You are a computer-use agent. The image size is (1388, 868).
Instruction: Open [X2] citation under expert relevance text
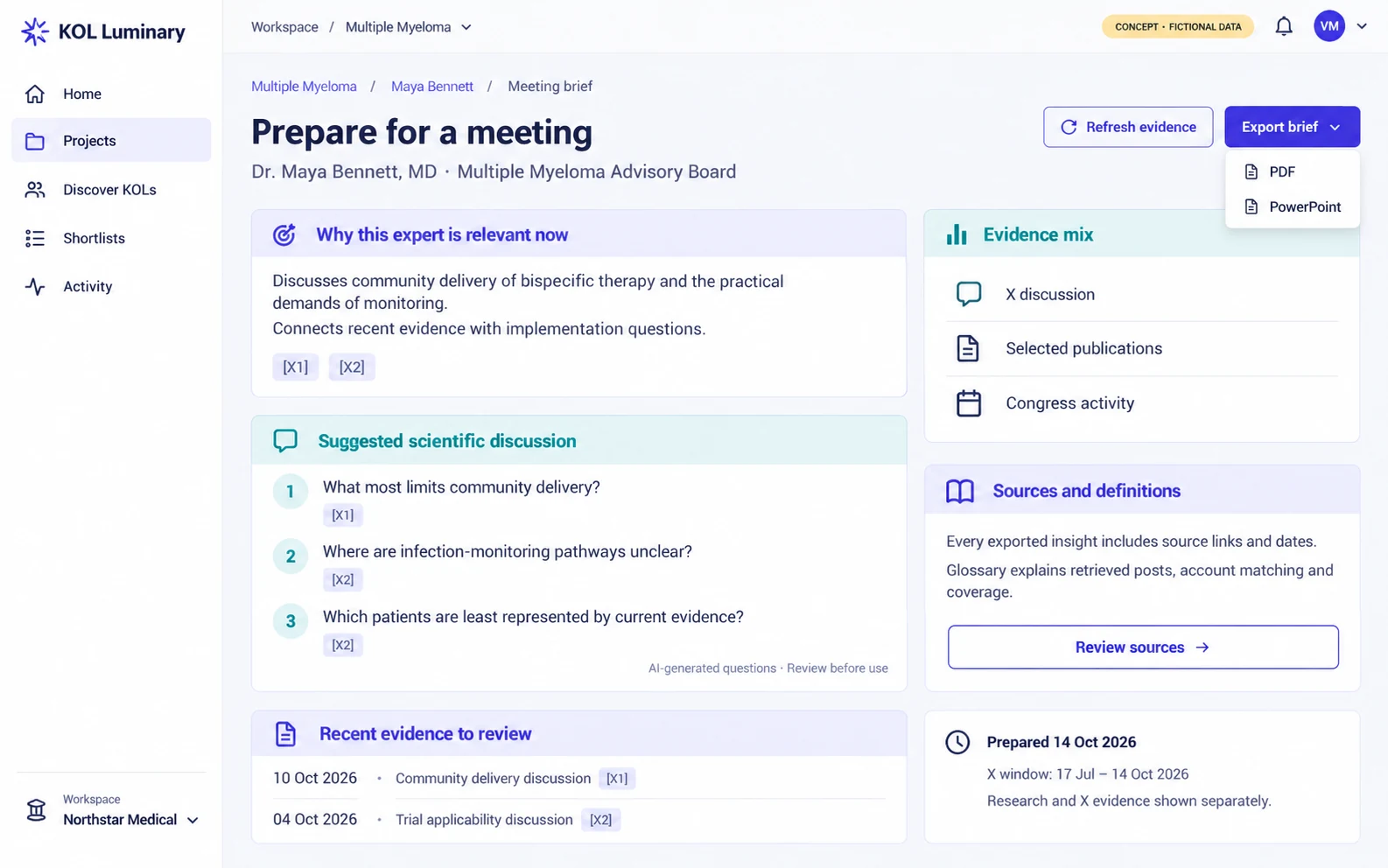coord(352,367)
